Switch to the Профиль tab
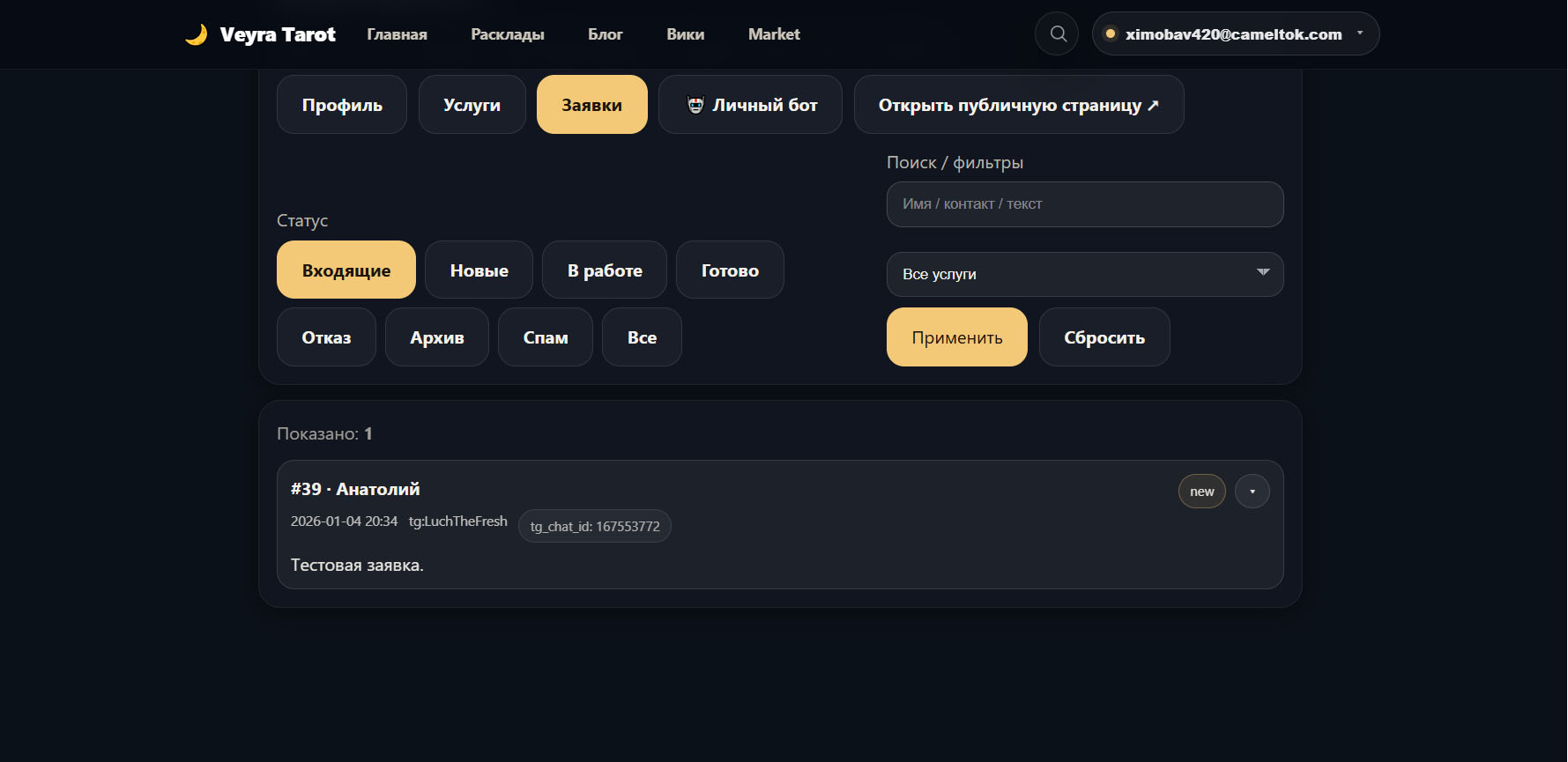1568x762 pixels. pos(342,105)
